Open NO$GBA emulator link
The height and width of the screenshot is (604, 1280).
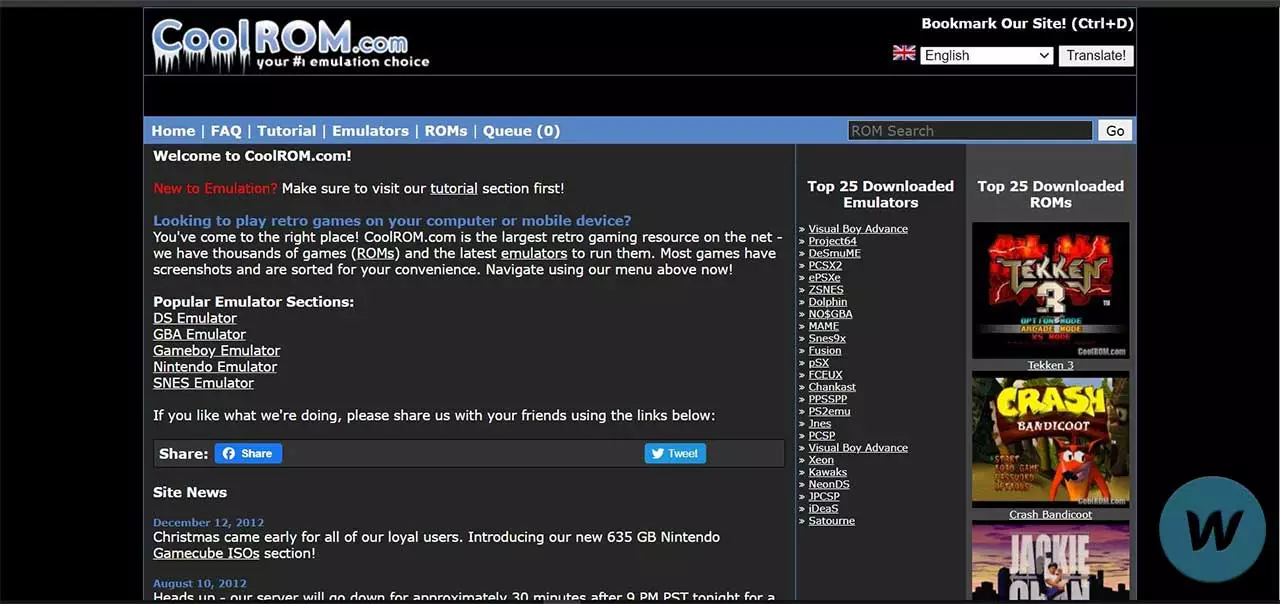point(830,314)
